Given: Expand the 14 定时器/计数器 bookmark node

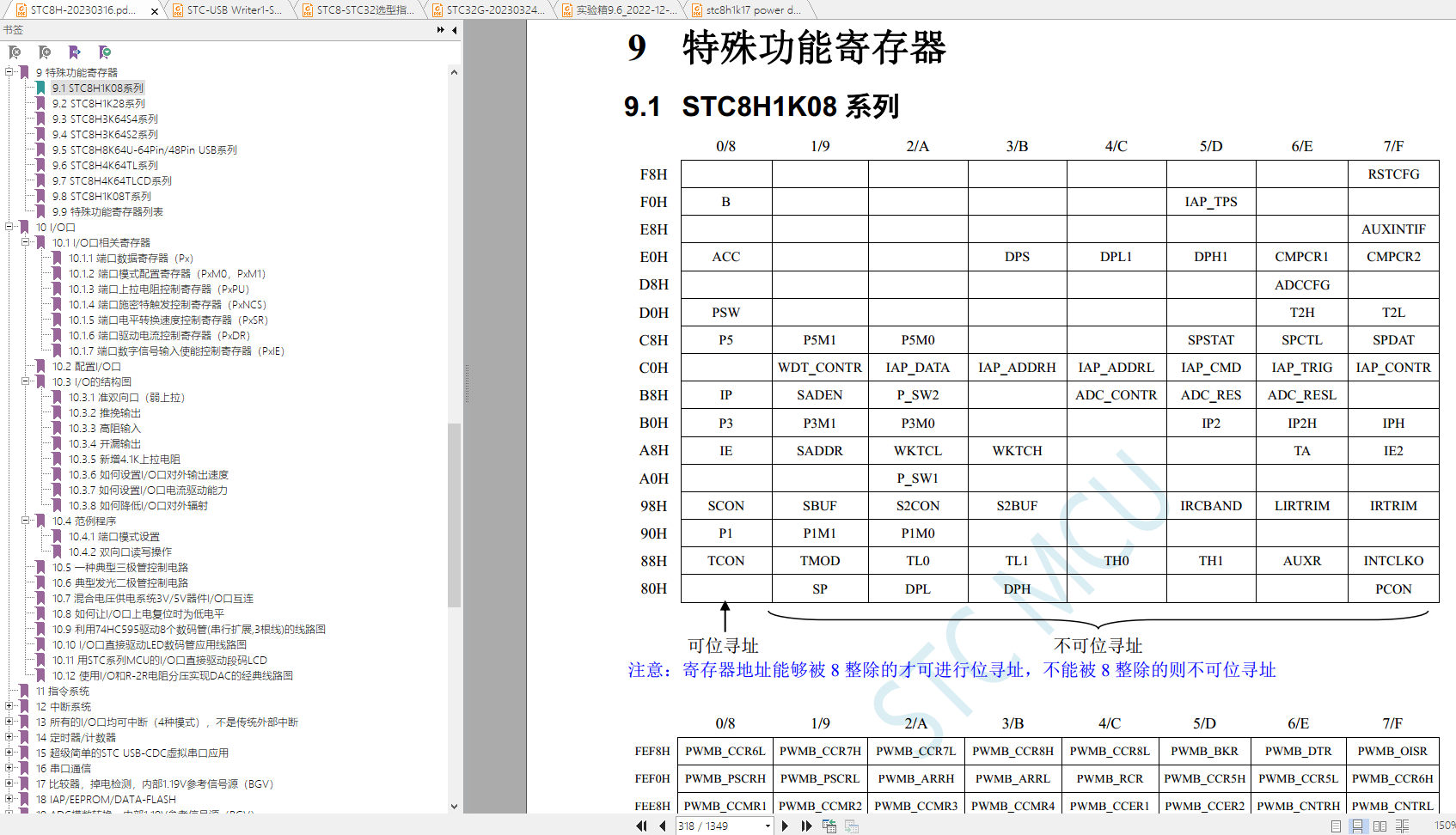Looking at the screenshot, I should (x=9, y=737).
